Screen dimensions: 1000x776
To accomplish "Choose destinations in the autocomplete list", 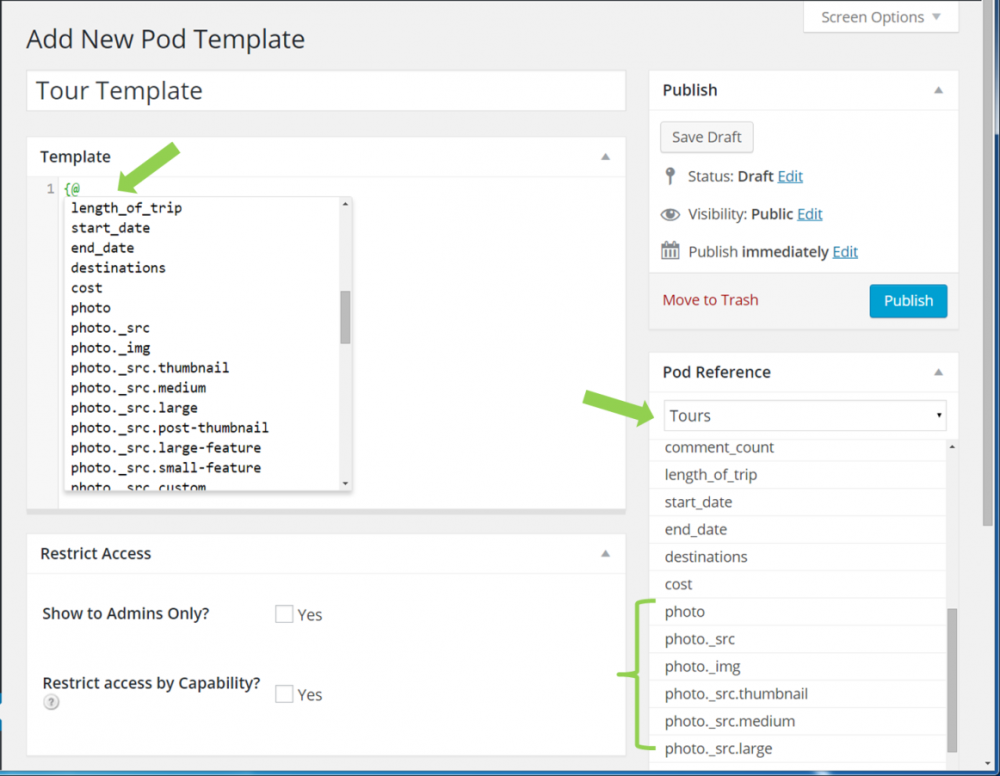I will (x=118, y=268).
